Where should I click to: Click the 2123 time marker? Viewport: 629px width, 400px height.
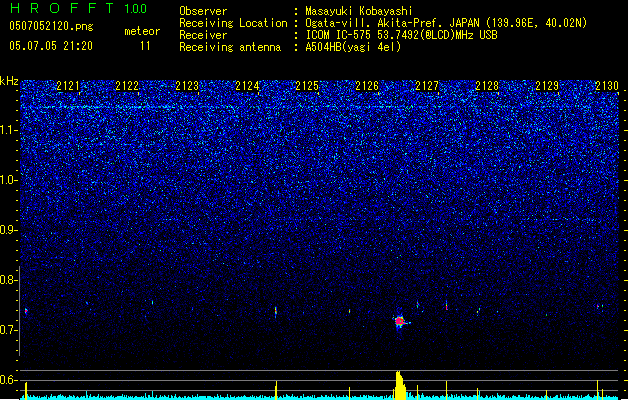187,86
